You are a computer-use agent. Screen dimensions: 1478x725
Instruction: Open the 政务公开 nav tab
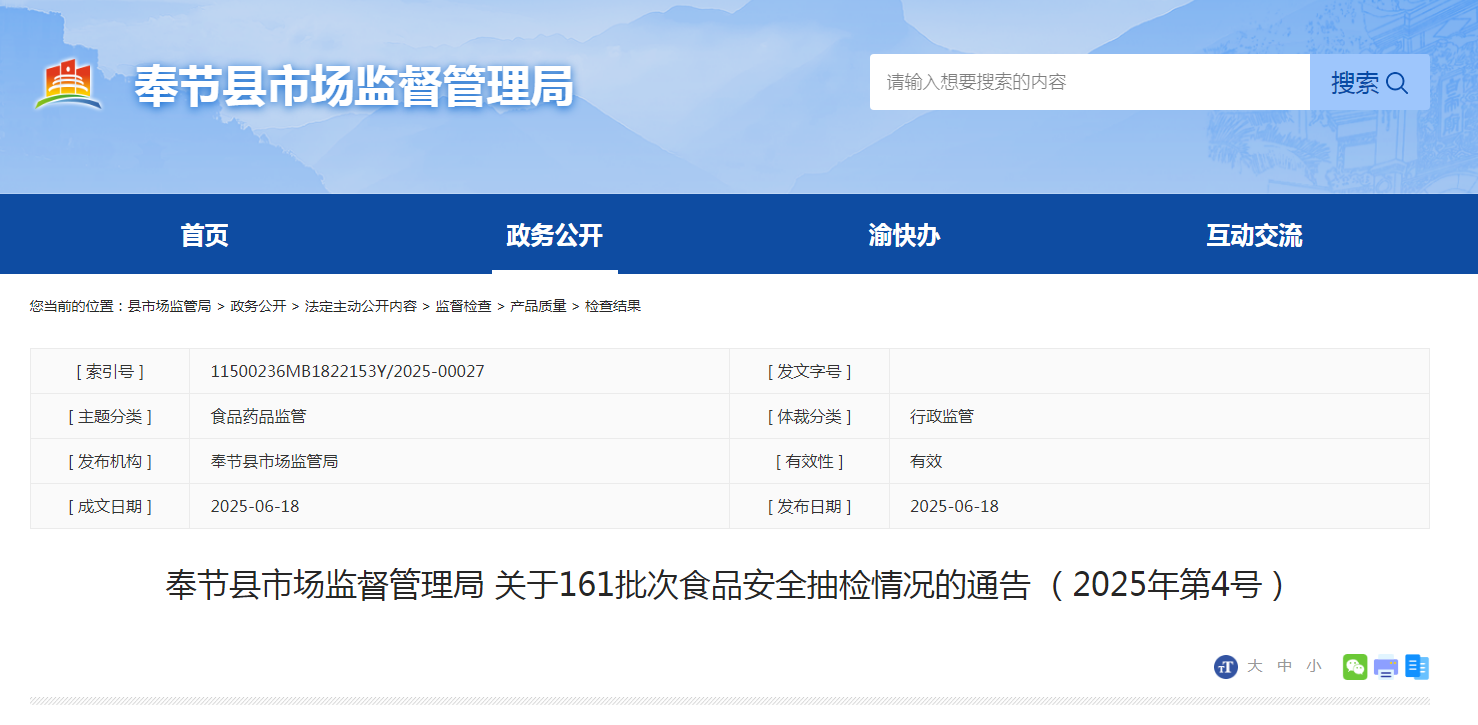[x=555, y=235]
